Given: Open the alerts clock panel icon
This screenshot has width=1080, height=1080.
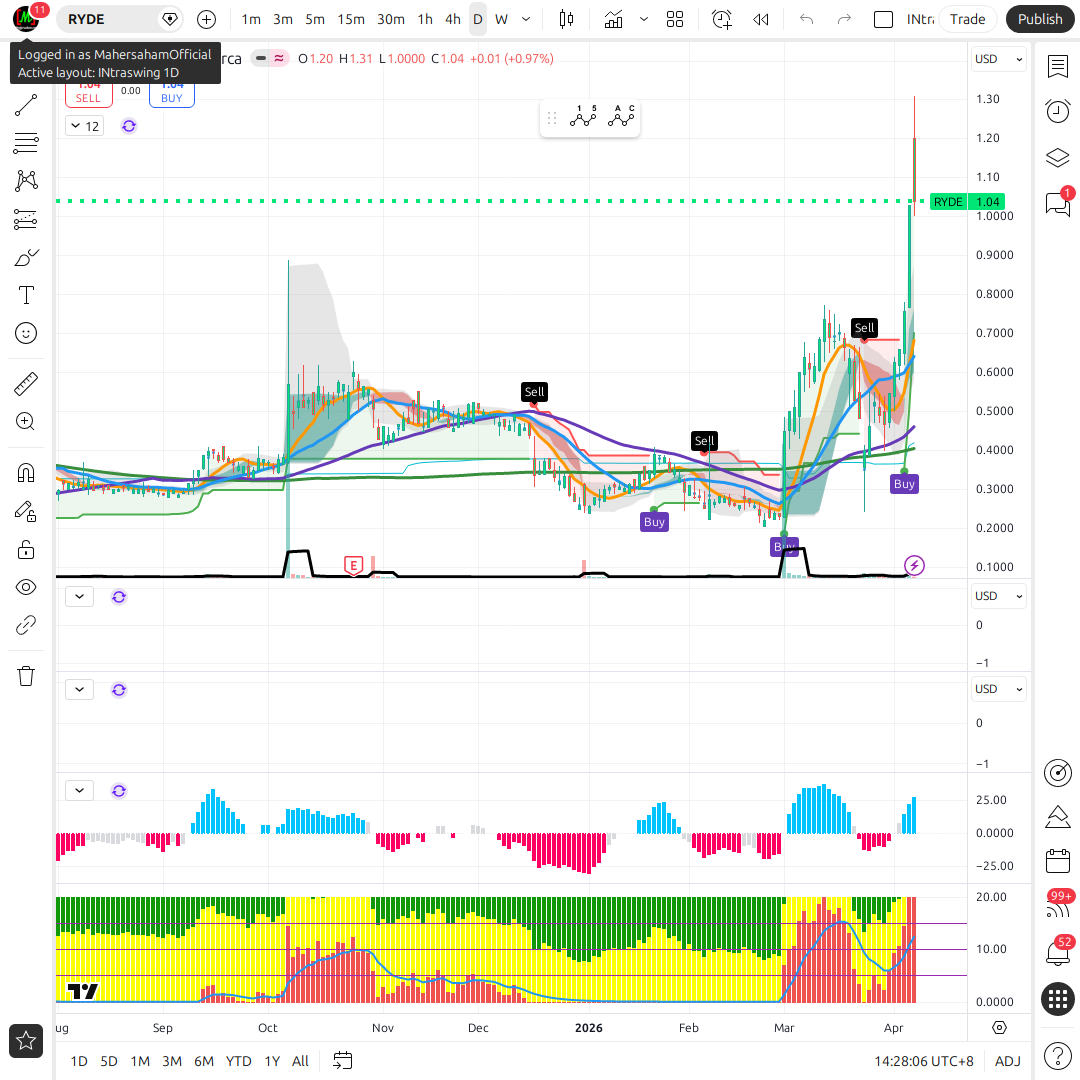Looking at the screenshot, I should click(x=1057, y=111).
